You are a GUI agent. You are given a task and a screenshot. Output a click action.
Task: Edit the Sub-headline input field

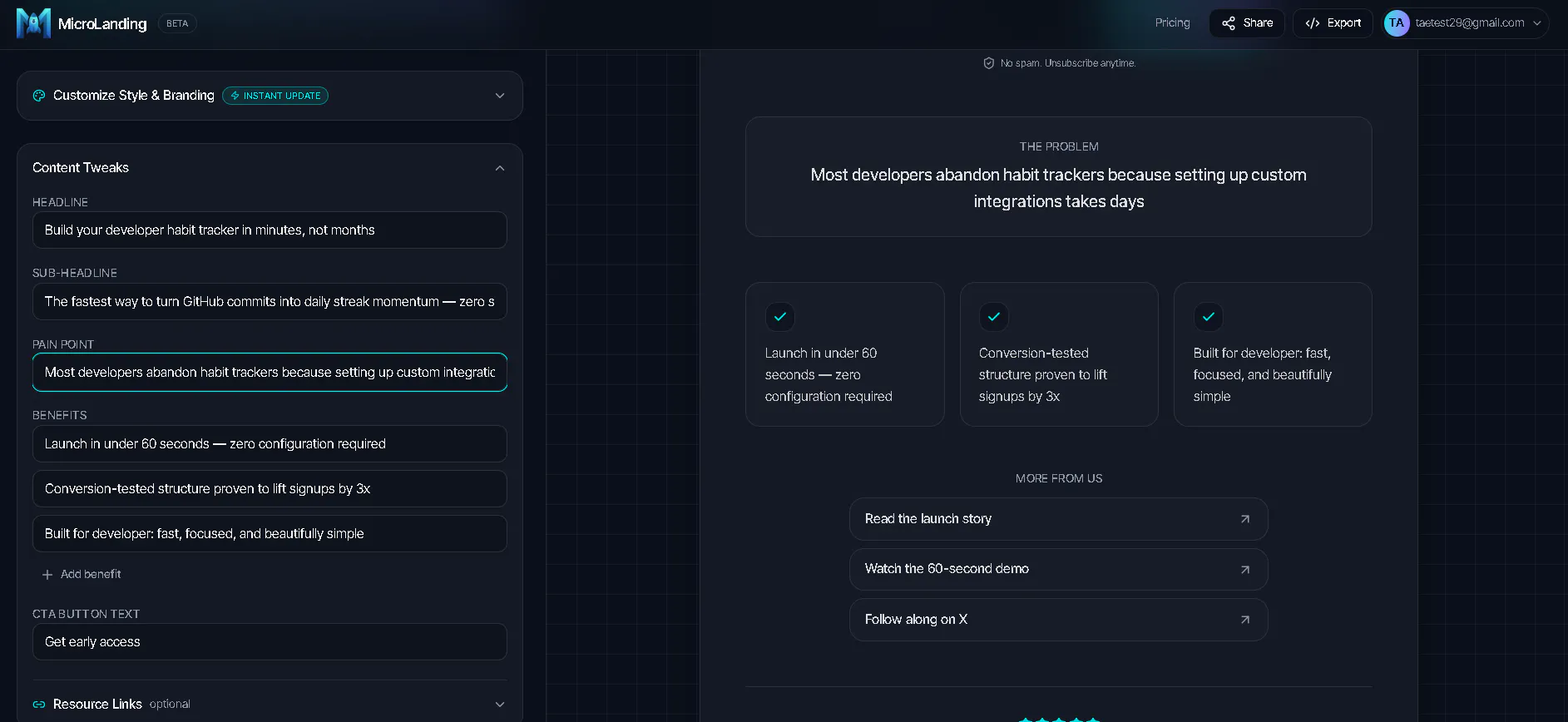270,302
